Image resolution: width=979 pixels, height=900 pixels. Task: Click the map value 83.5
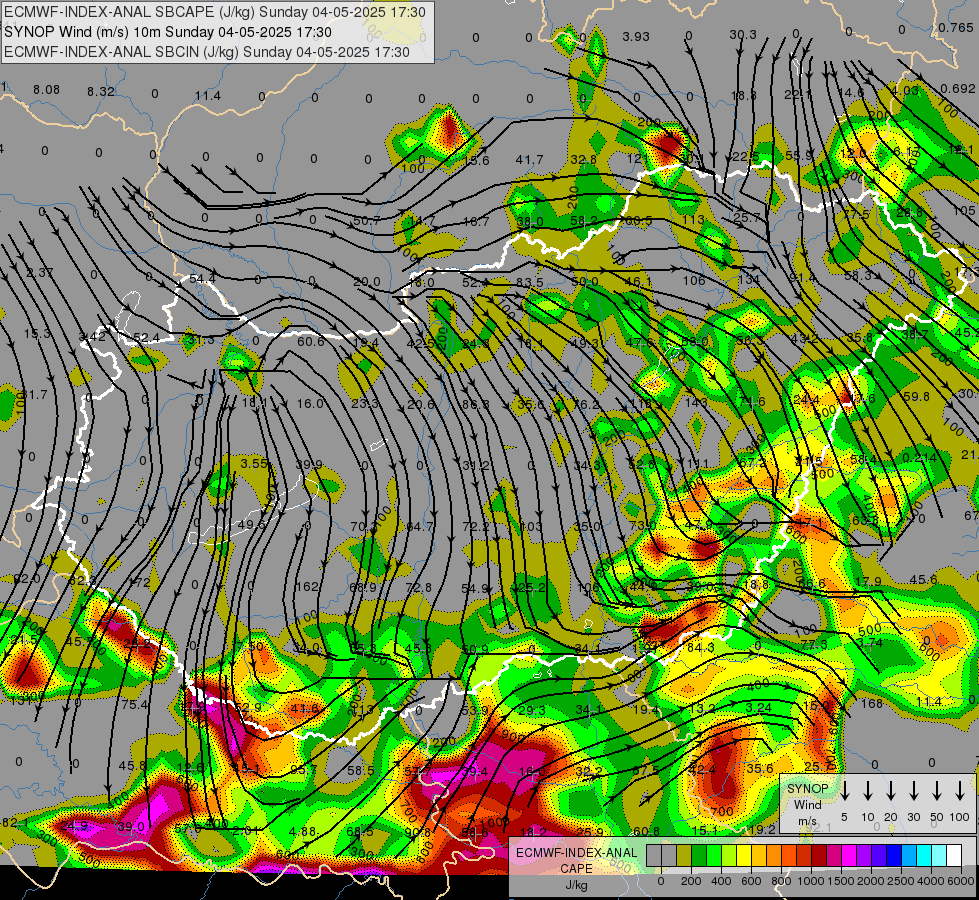(529, 282)
